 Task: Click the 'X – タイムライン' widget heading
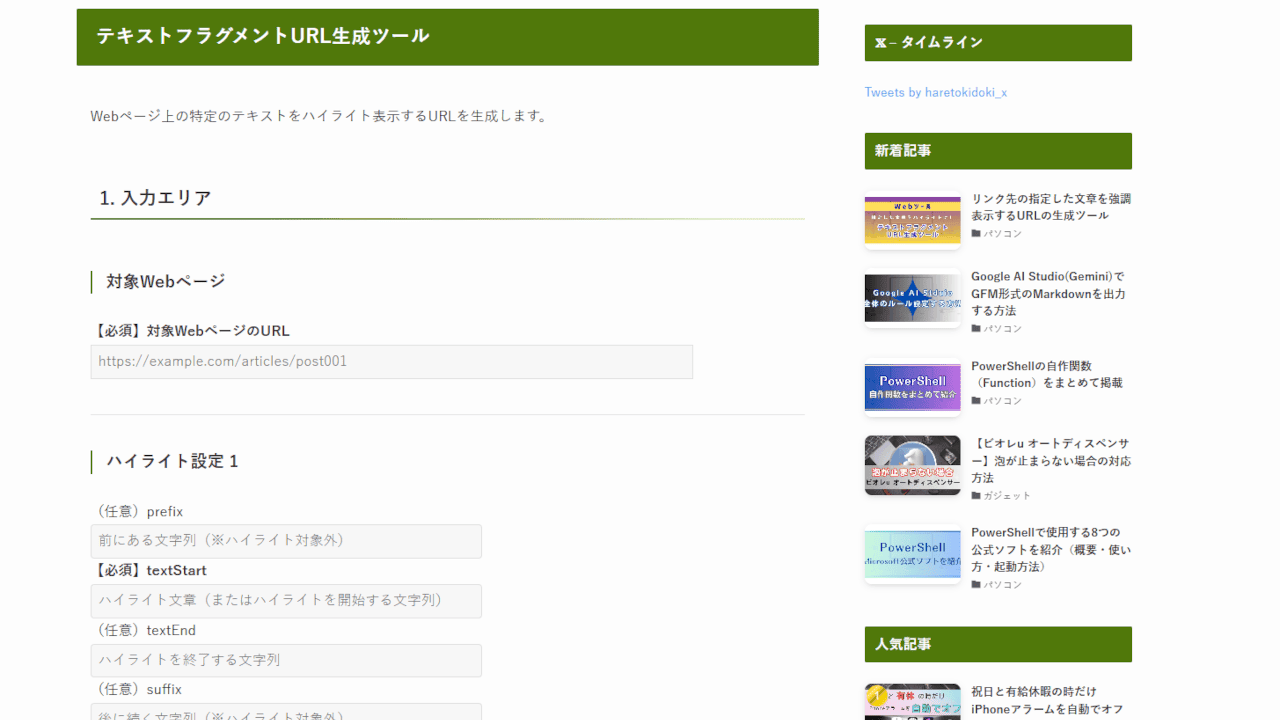pyautogui.click(x=998, y=43)
